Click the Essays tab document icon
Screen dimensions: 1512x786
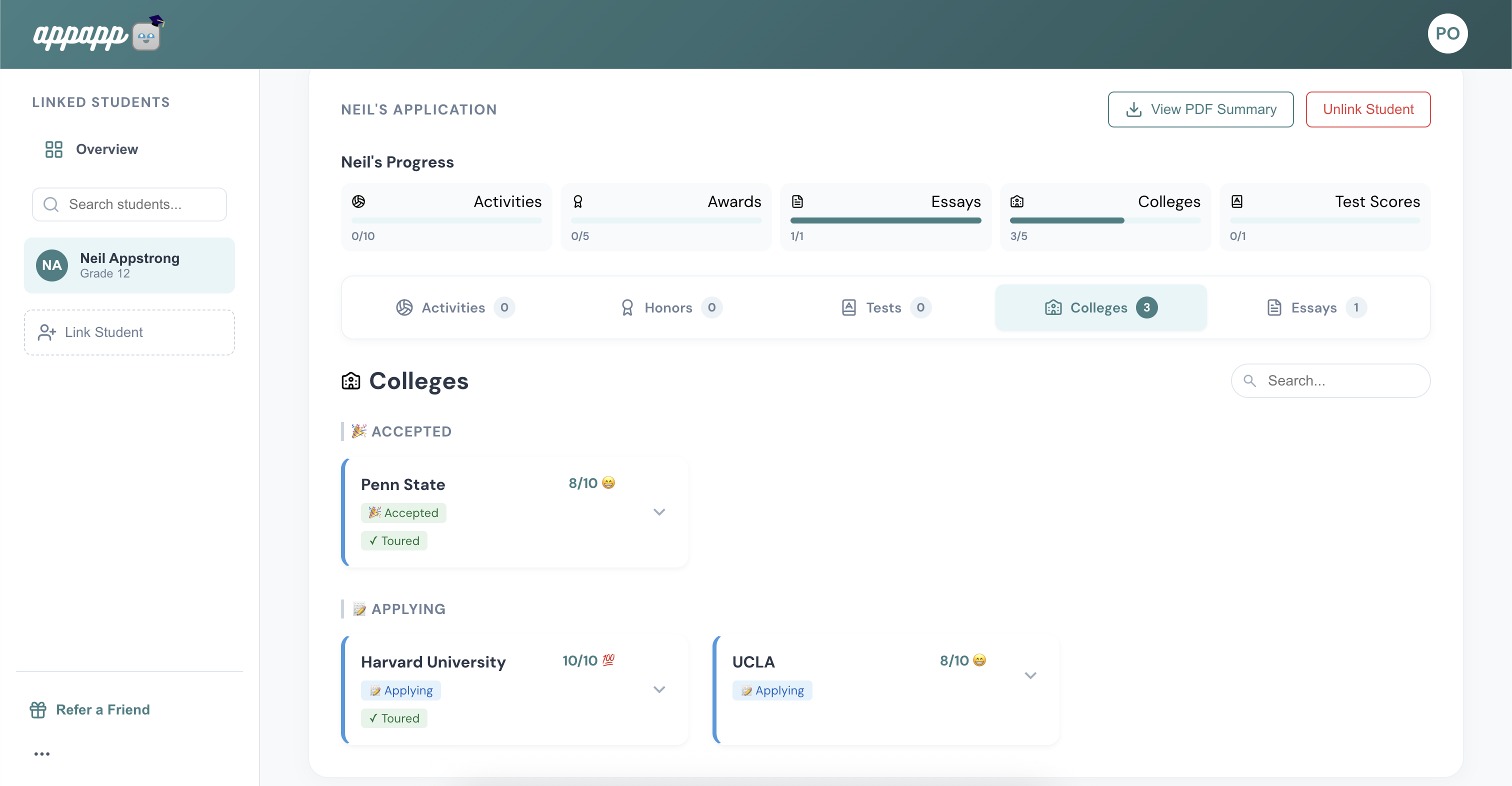(1273, 307)
